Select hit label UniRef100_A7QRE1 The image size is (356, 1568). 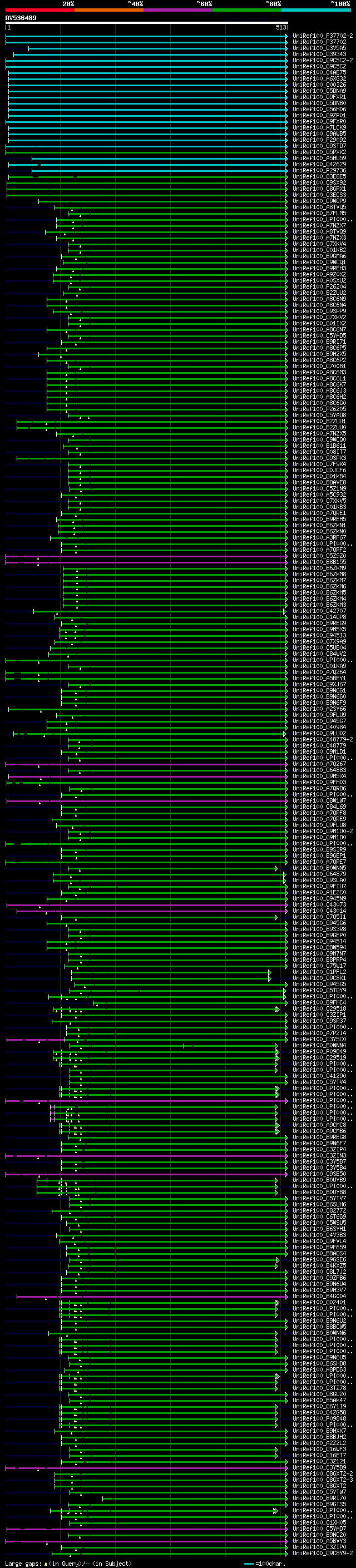pyautogui.click(x=319, y=513)
